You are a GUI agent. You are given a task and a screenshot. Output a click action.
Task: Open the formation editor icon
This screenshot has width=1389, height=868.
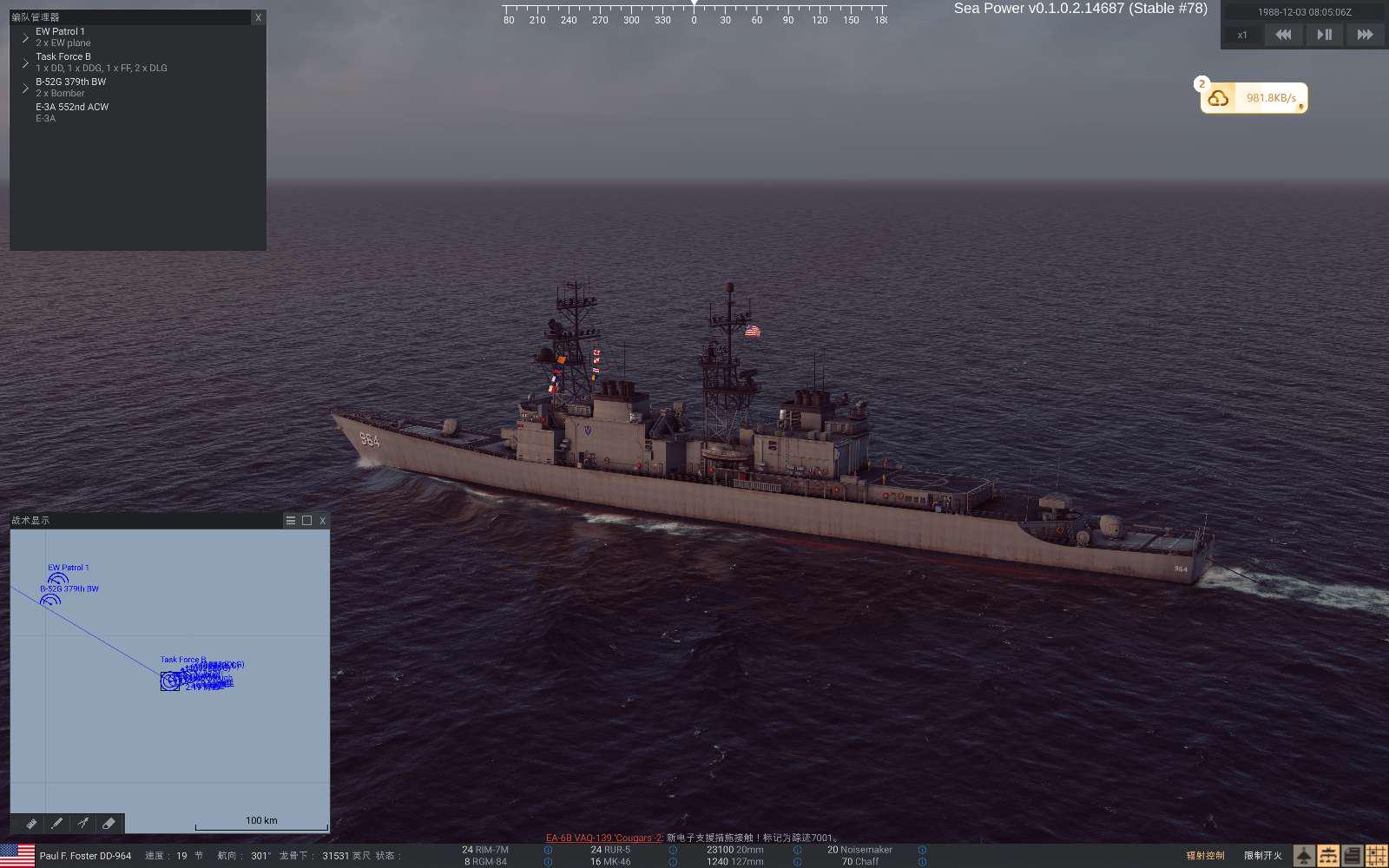pyautogui.click(x=1327, y=856)
